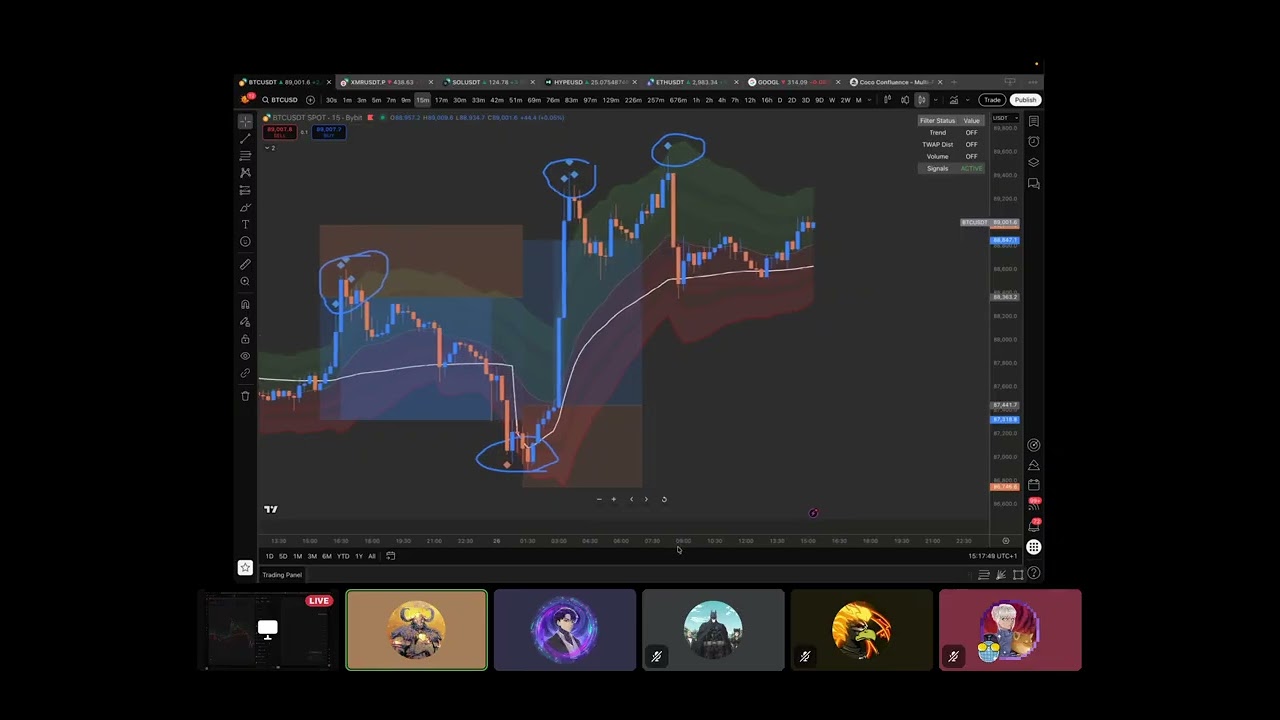Select the hollow candles chart type
Image resolution: width=1280 pixels, height=720 pixels.
905,100
